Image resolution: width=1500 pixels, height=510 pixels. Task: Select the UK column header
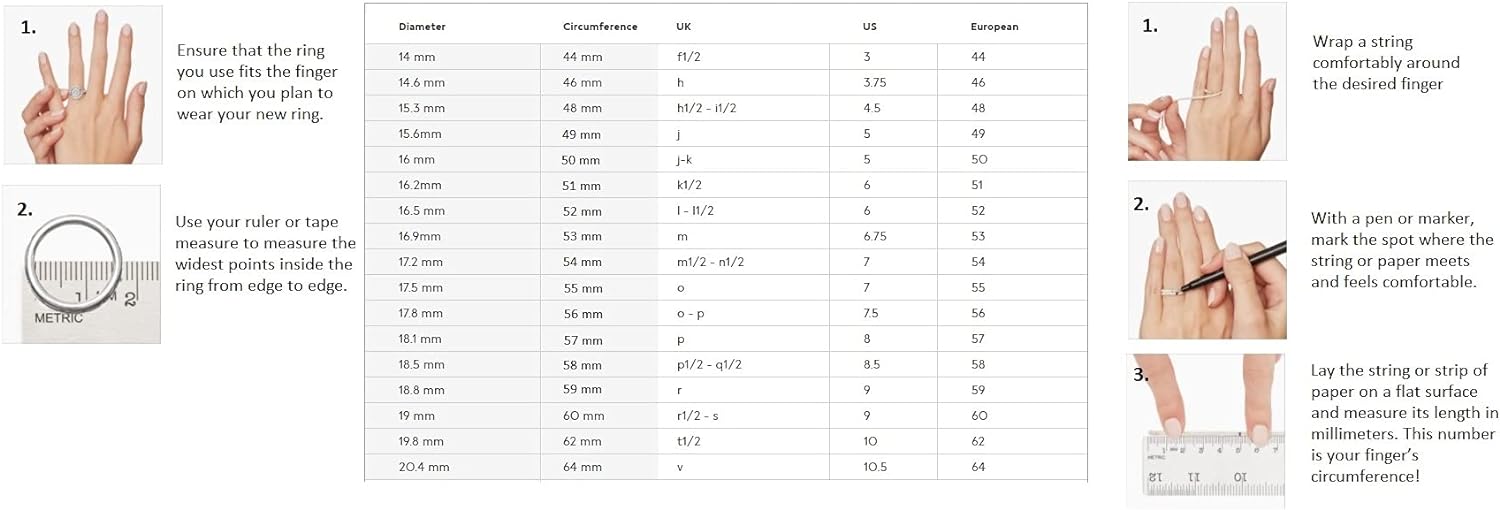pyautogui.click(x=684, y=27)
